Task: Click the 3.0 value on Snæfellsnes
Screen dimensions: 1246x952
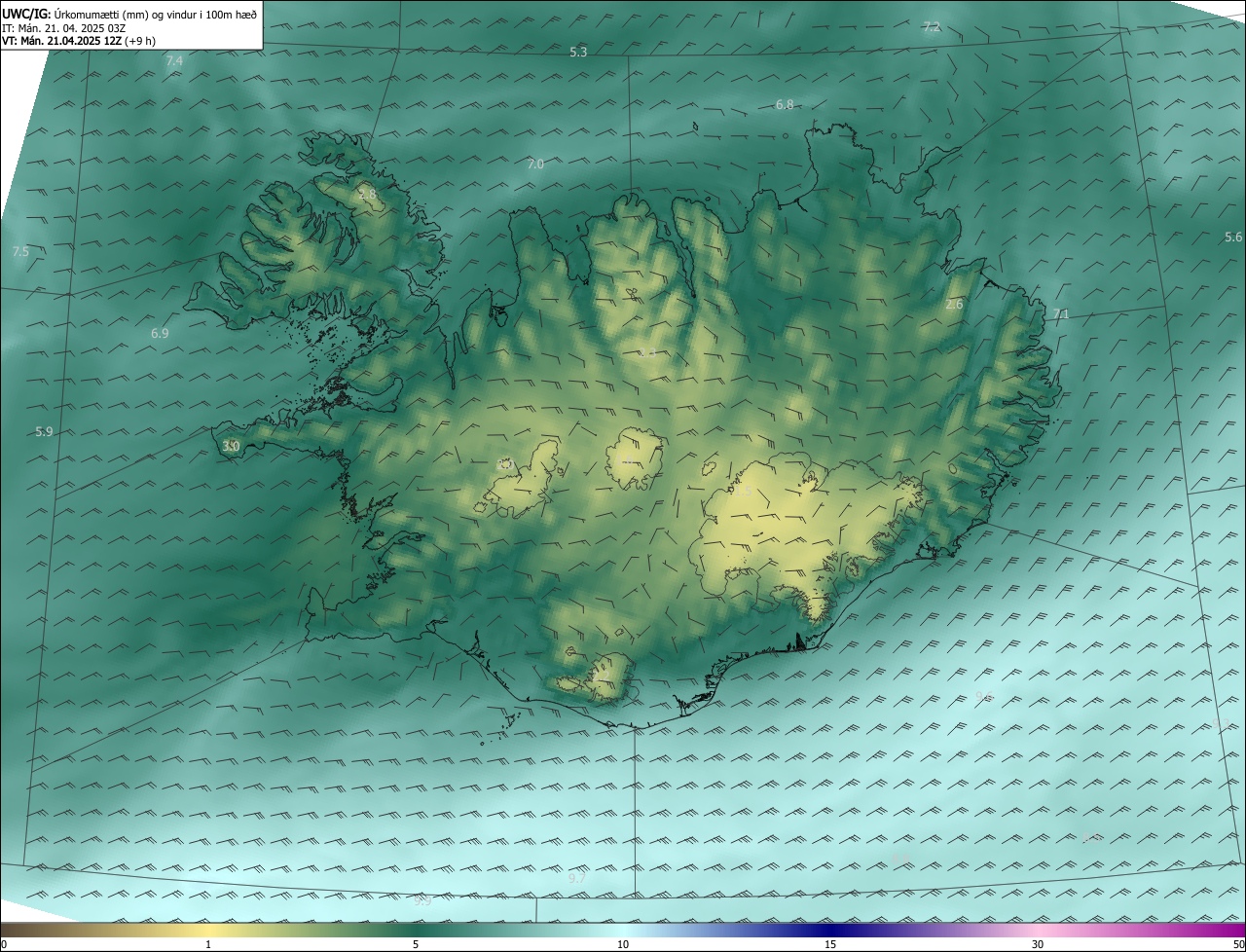Action: pyautogui.click(x=231, y=446)
